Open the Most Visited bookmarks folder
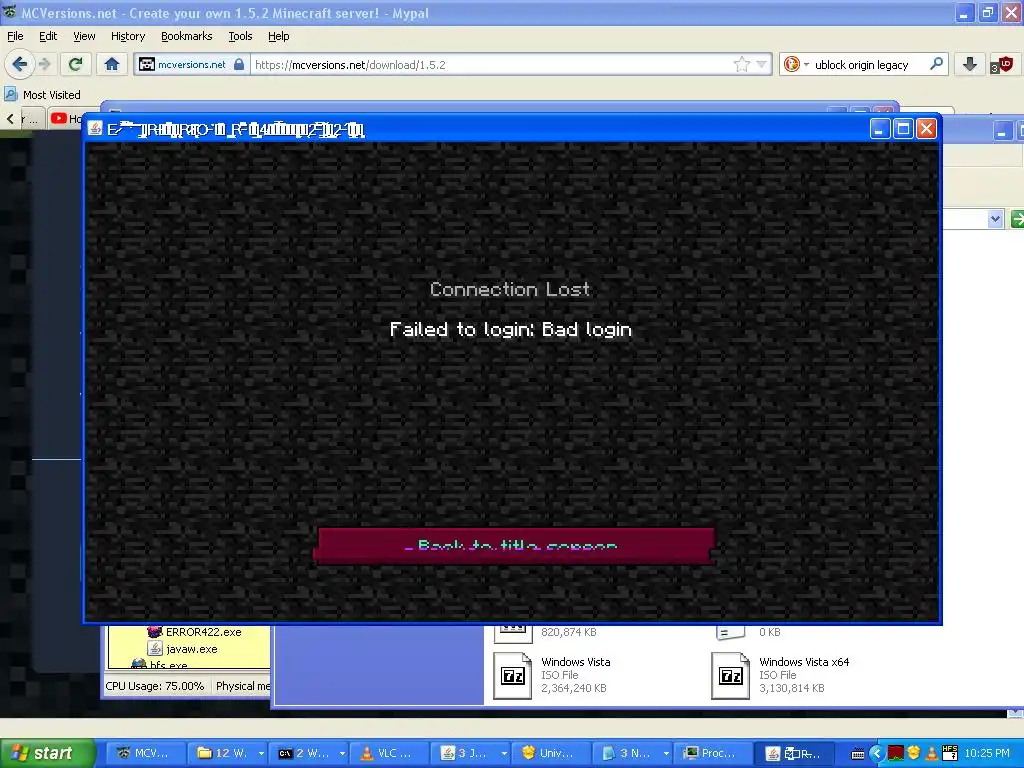The height and width of the screenshot is (768, 1024). pos(42,95)
